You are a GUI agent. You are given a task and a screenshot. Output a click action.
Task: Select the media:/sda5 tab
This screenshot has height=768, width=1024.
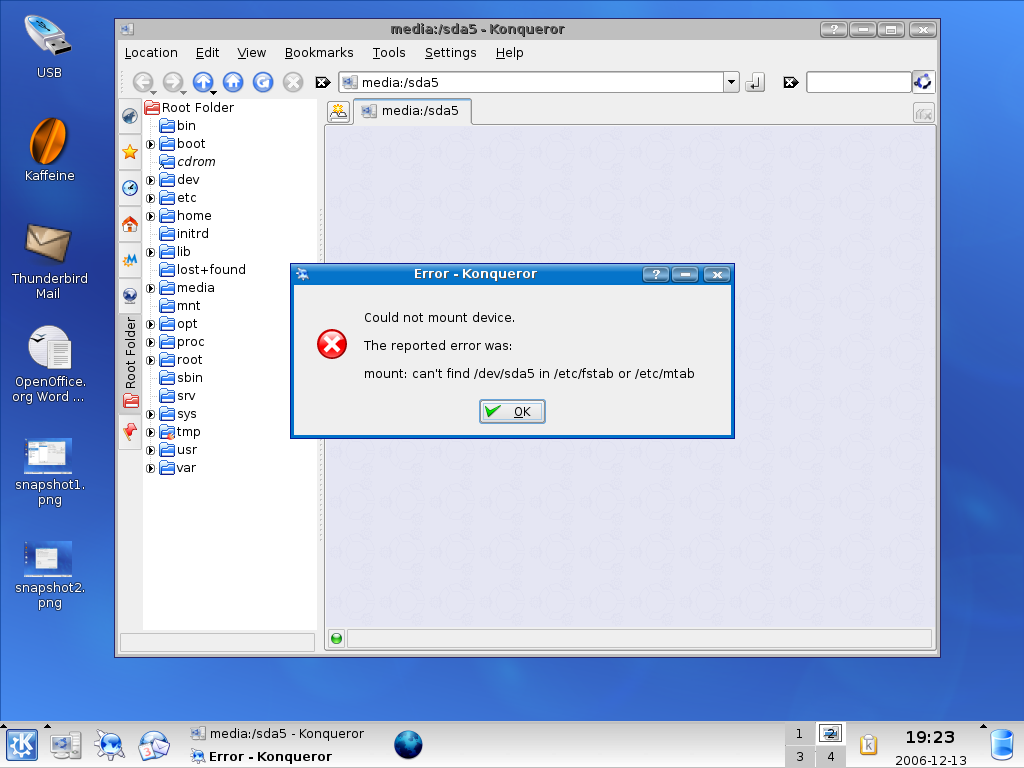coord(412,111)
